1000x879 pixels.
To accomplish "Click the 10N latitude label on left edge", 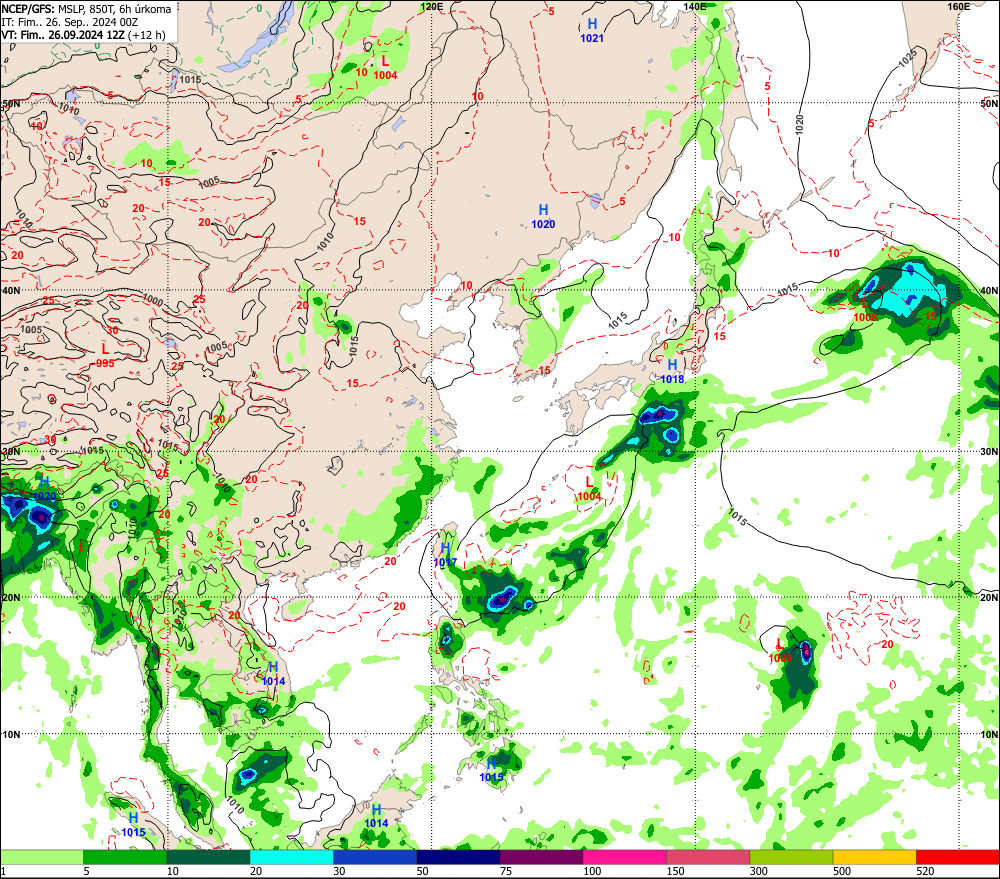I will pos(11,734).
